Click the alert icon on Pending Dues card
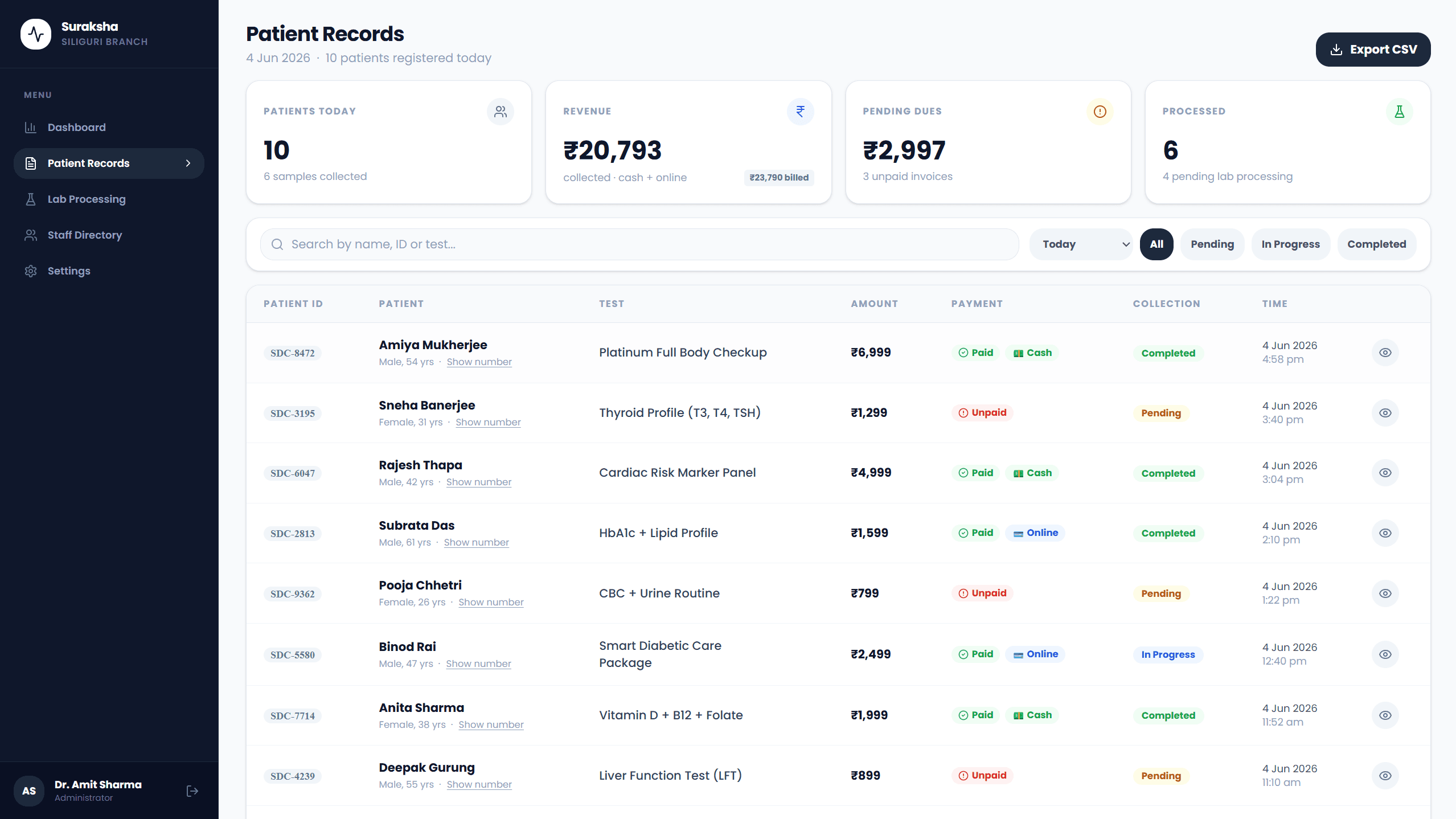This screenshot has height=819, width=1456. click(1100, 112)
